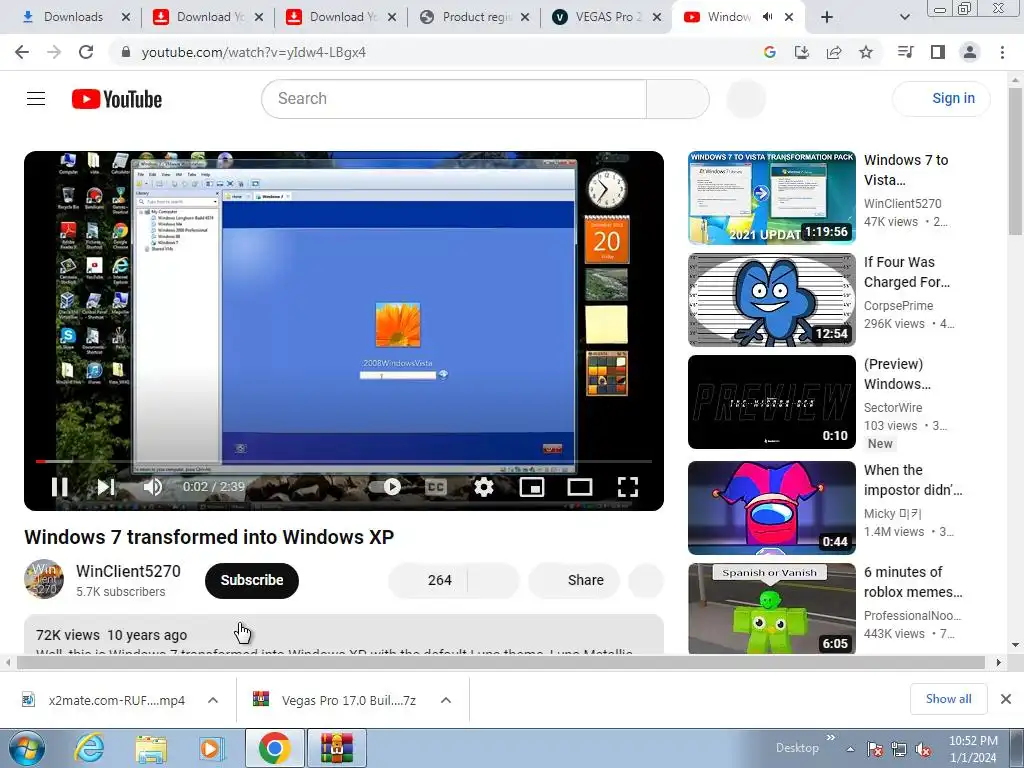Switch to the VEGAS Pro tab
Viewport: 1024px width, 768px height.
(x=606, y=17)
